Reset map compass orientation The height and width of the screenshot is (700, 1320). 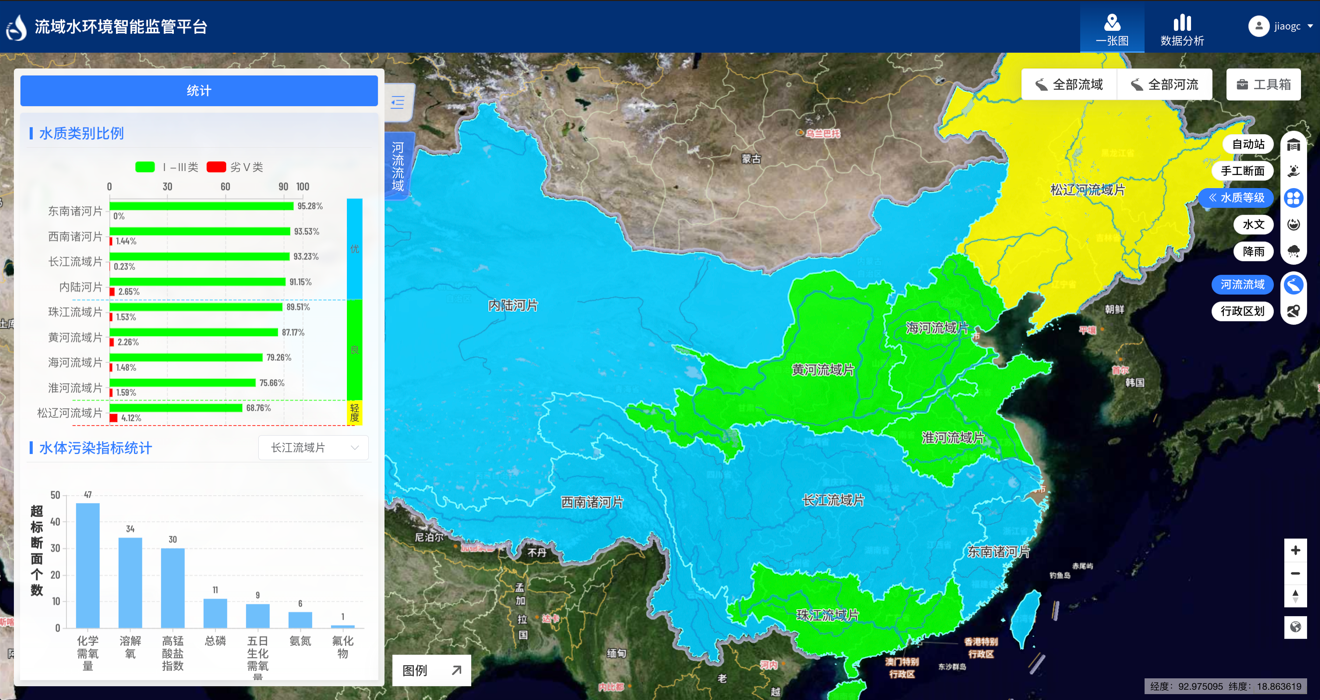tap(1295, 596)
